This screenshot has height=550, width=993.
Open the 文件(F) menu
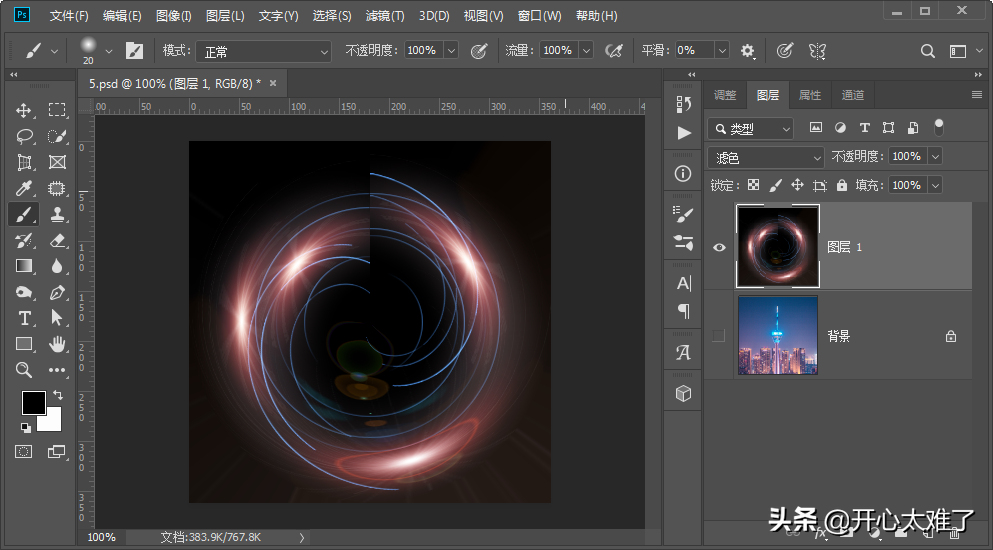69,16
